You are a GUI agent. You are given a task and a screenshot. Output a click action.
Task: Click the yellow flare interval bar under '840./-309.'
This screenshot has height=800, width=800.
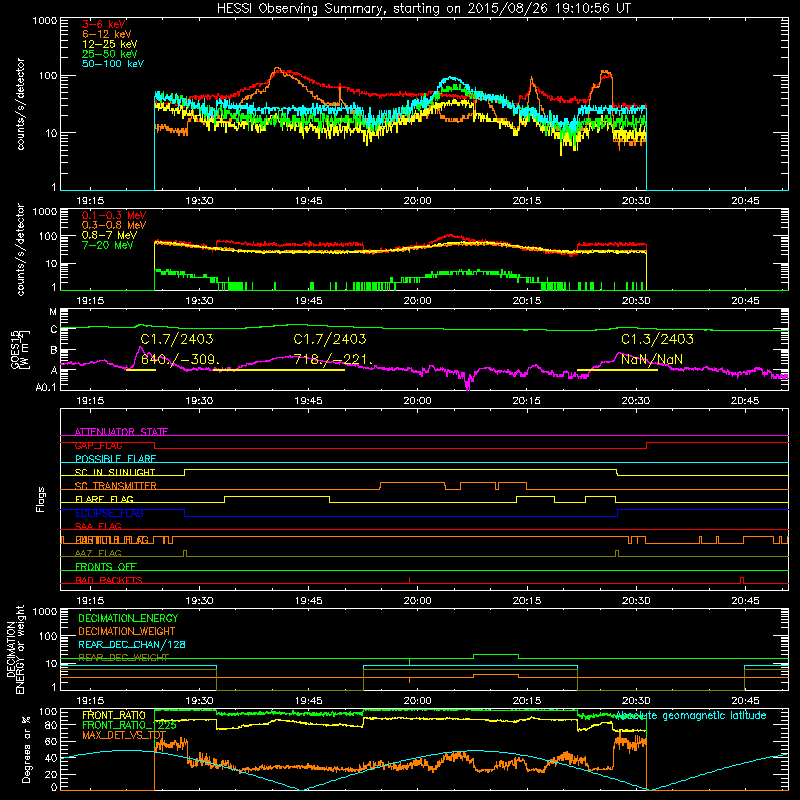pos(140,370)
